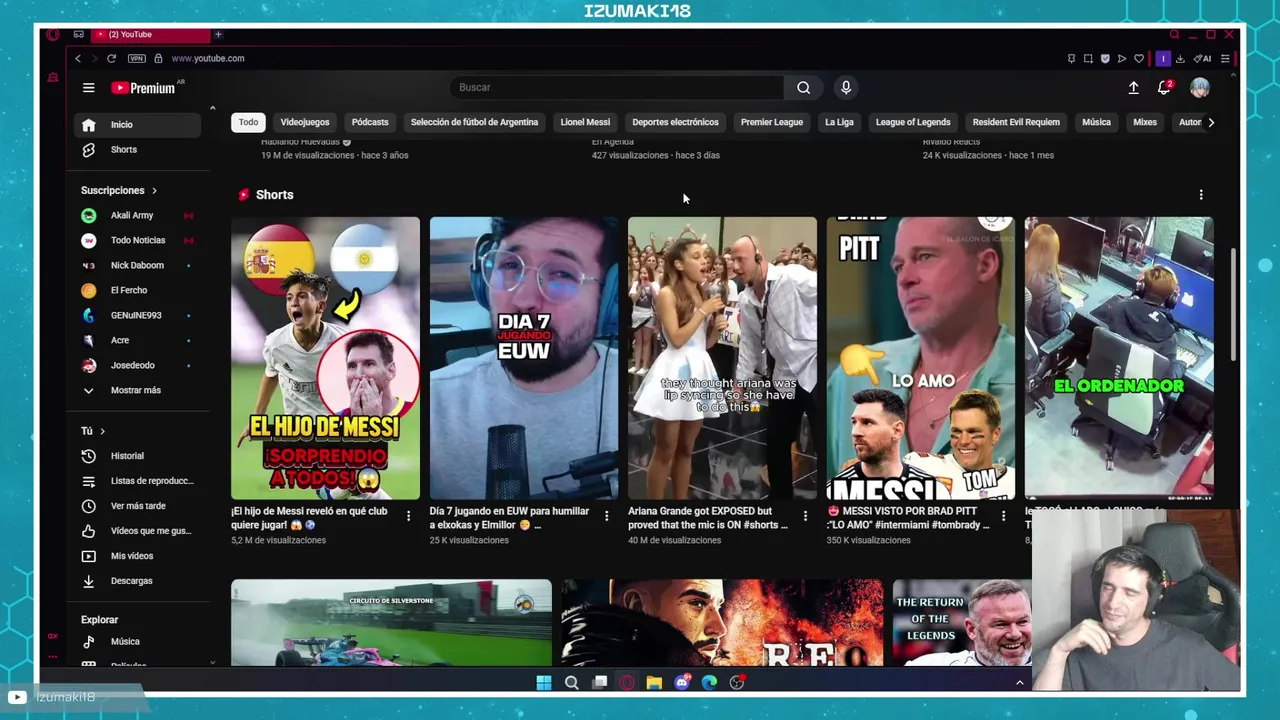Click the purple profile extension icon
The height and width of the screenshot is (720, 1280).
[x=1163, y=59]
